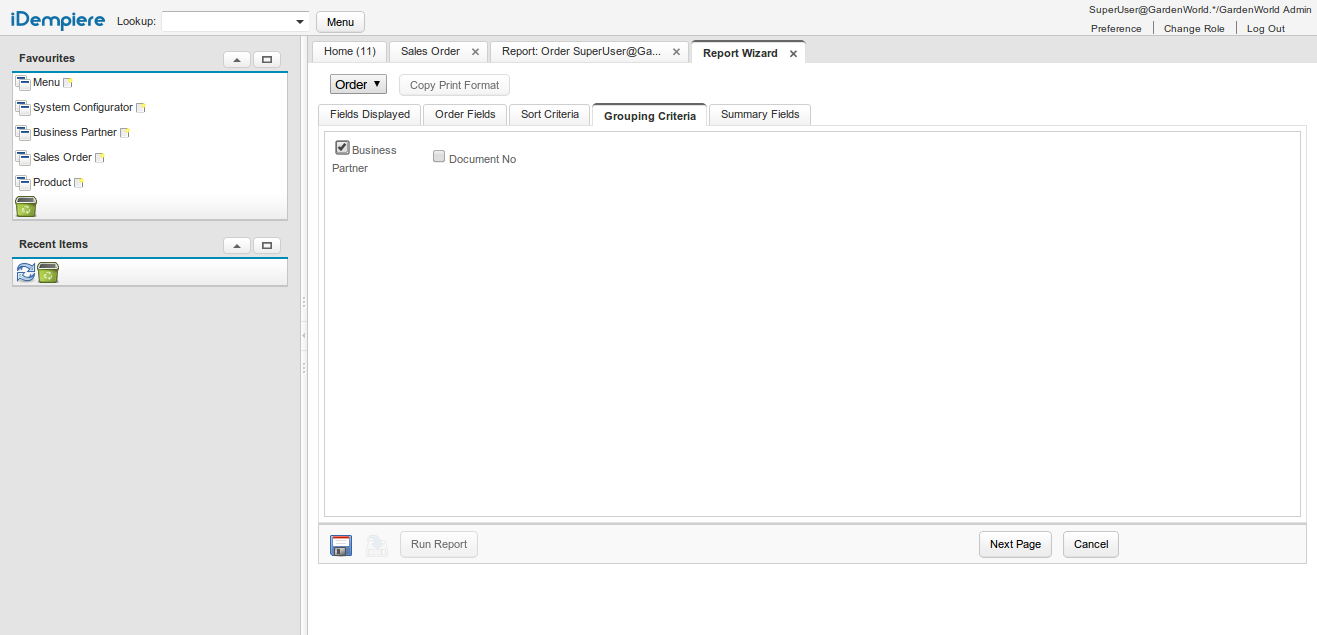Click the green trash icon in Recent Items
The width and height of the screenshot is (1317, 635).
(x=48, y=272)
